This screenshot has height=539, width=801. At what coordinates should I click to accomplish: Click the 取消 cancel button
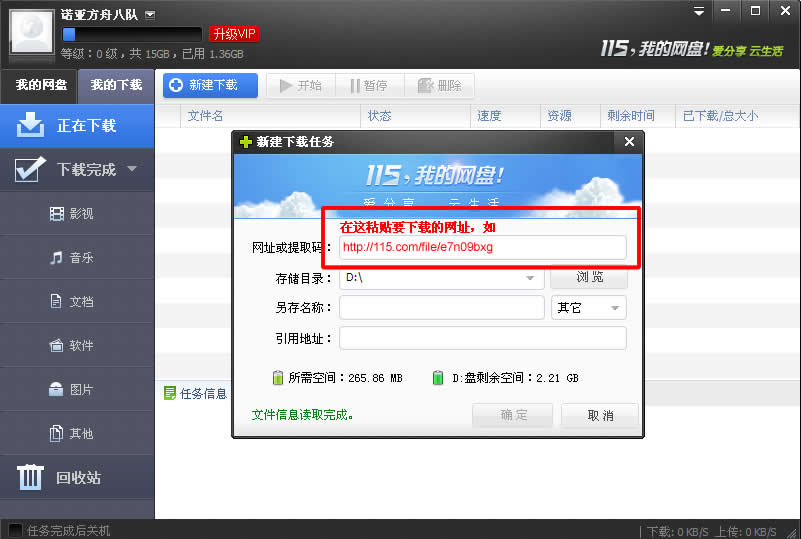click(600, 415)
